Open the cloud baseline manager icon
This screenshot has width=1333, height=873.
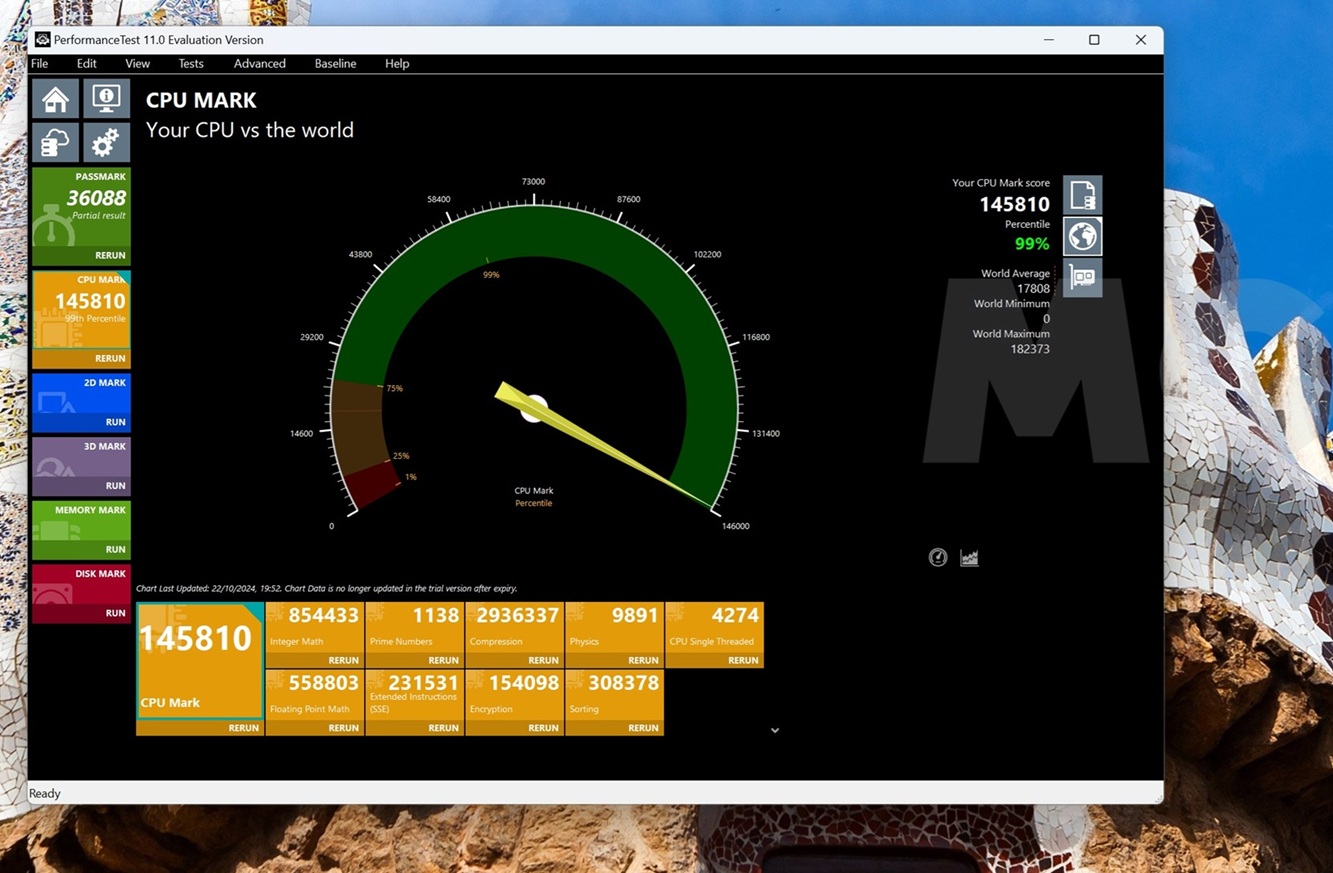55,143
